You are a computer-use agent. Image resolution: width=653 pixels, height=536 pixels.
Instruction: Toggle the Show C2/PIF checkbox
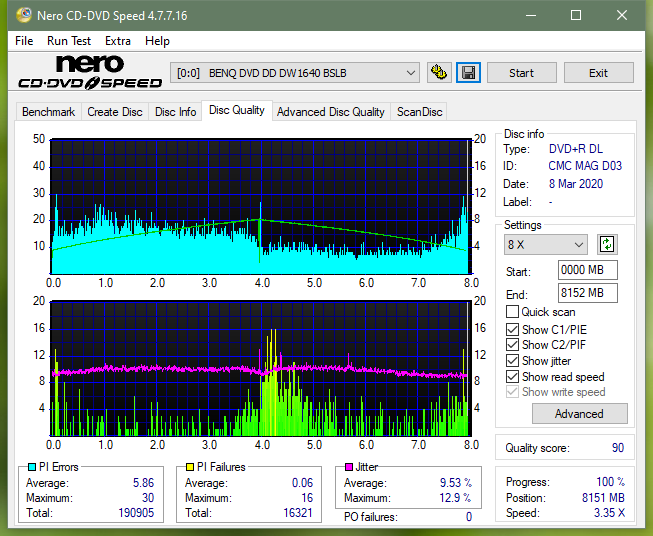pyautogui.click(x=512, y=345)
